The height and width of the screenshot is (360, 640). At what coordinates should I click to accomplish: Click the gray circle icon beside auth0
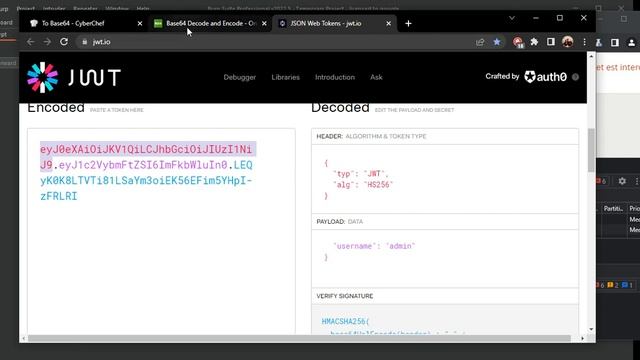point(576,77)
